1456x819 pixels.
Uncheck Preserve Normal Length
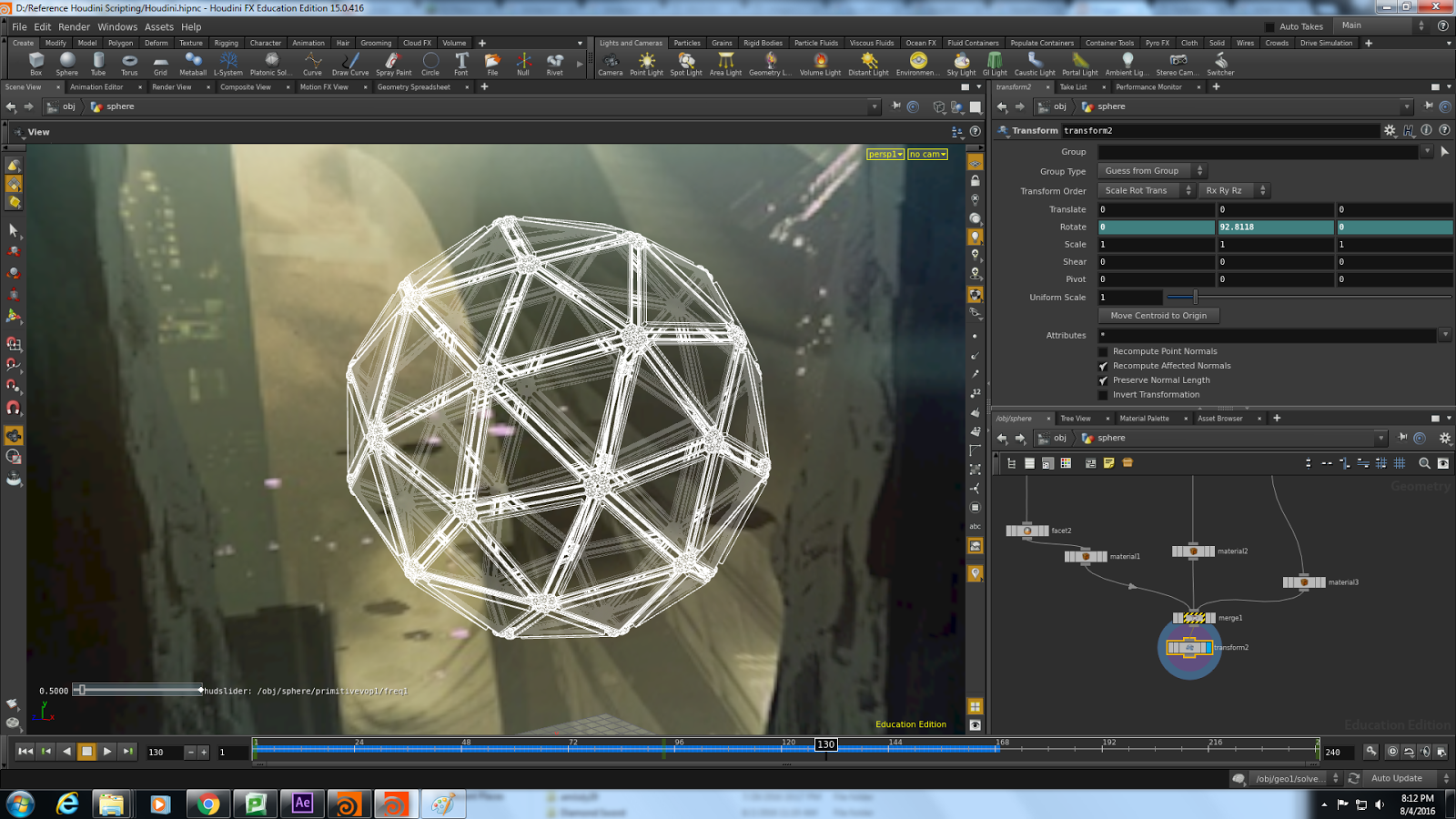(1104, 380)
